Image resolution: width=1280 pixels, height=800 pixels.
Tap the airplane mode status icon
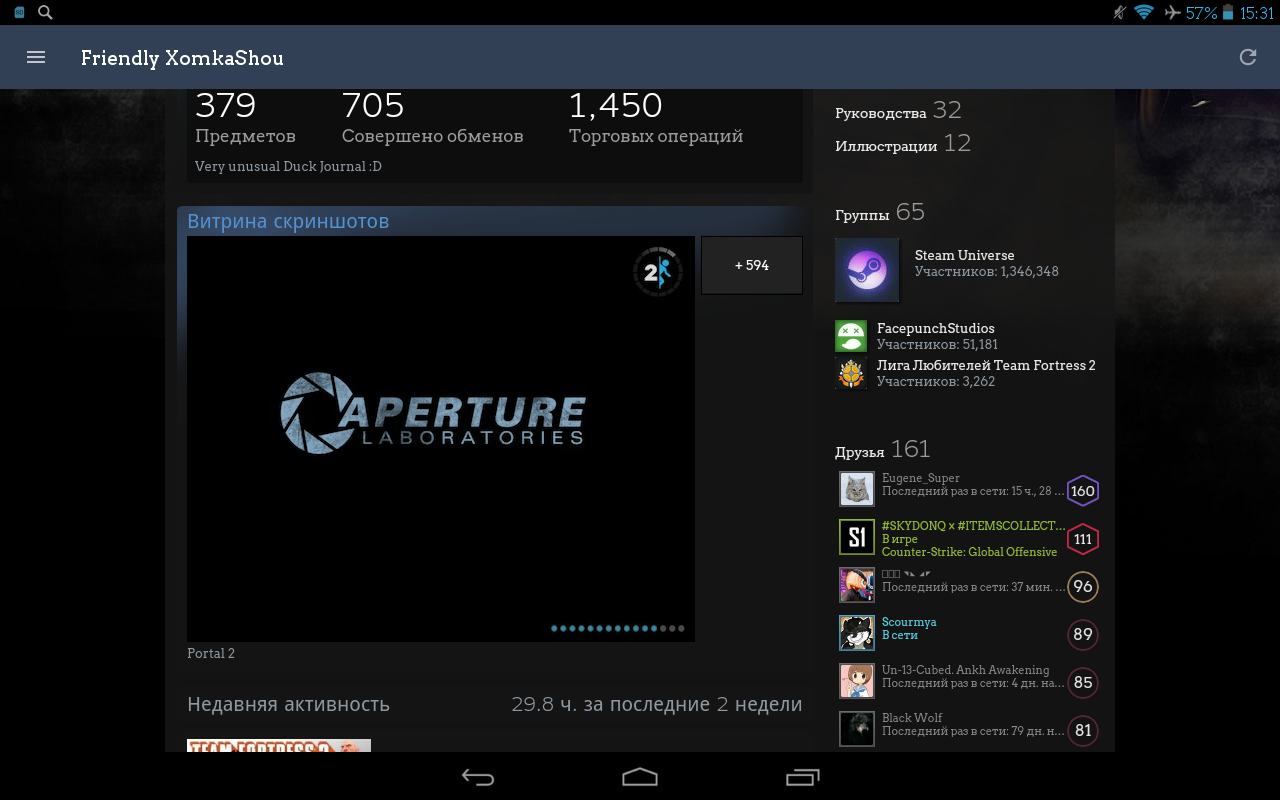pyautogui.click(x=1172, y=12)
